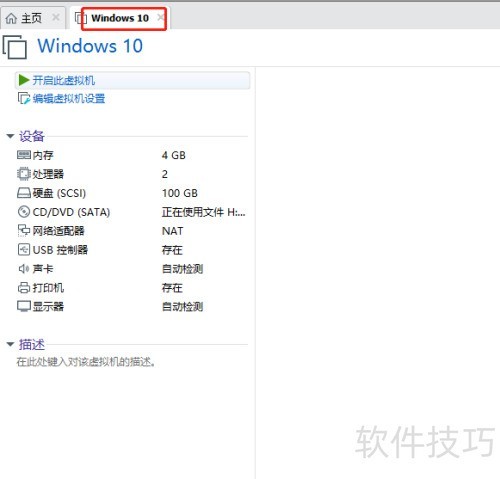Click the large VM icon beside title

pos(15,47)
